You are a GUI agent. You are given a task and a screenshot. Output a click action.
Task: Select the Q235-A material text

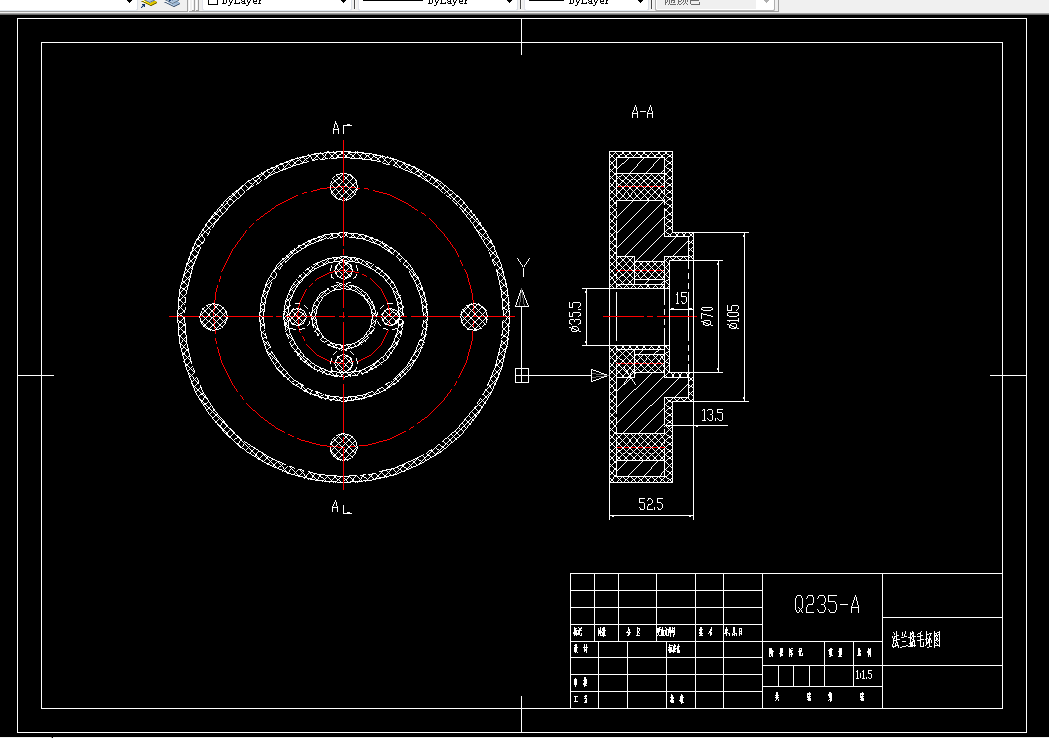point(827,605)
